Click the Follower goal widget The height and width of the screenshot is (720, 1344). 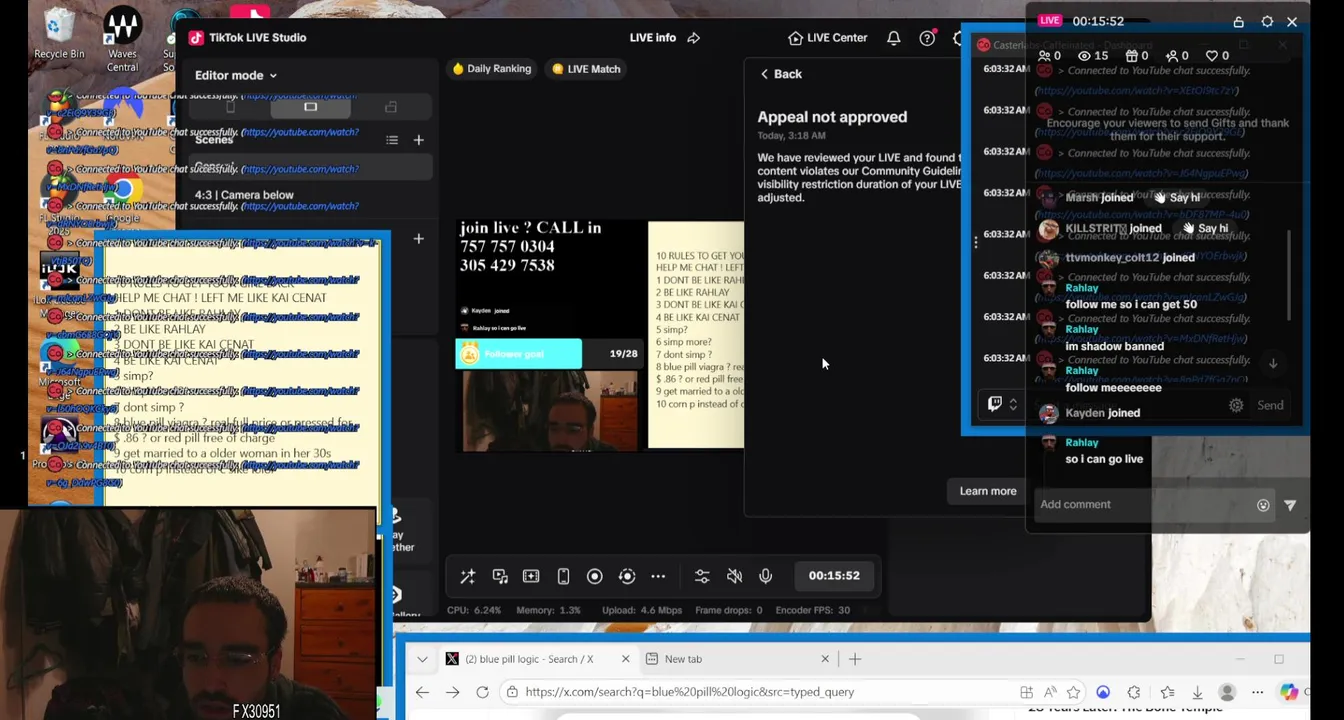tap(547, 354)
